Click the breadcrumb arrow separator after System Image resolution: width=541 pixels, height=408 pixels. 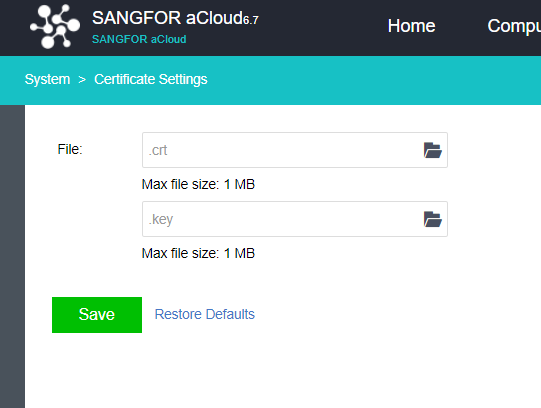click(82, 80)
